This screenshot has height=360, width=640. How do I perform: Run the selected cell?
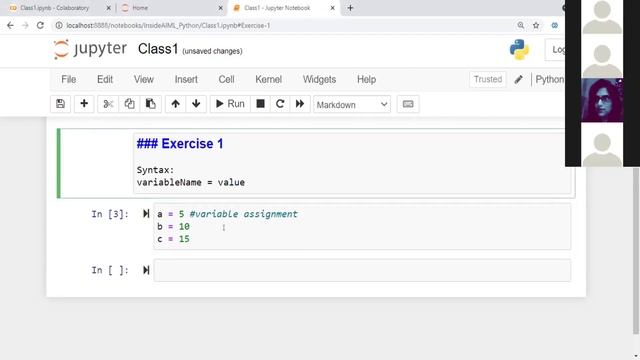pos(230,104)
